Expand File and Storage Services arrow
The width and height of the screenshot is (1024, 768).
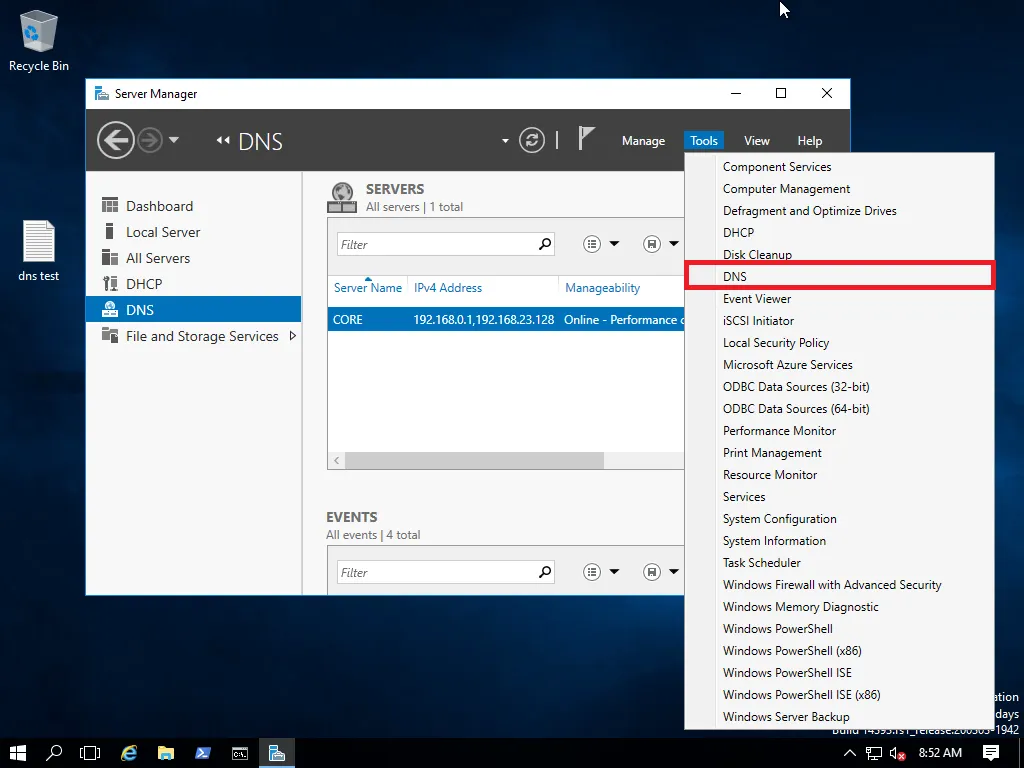coord(293,336)
